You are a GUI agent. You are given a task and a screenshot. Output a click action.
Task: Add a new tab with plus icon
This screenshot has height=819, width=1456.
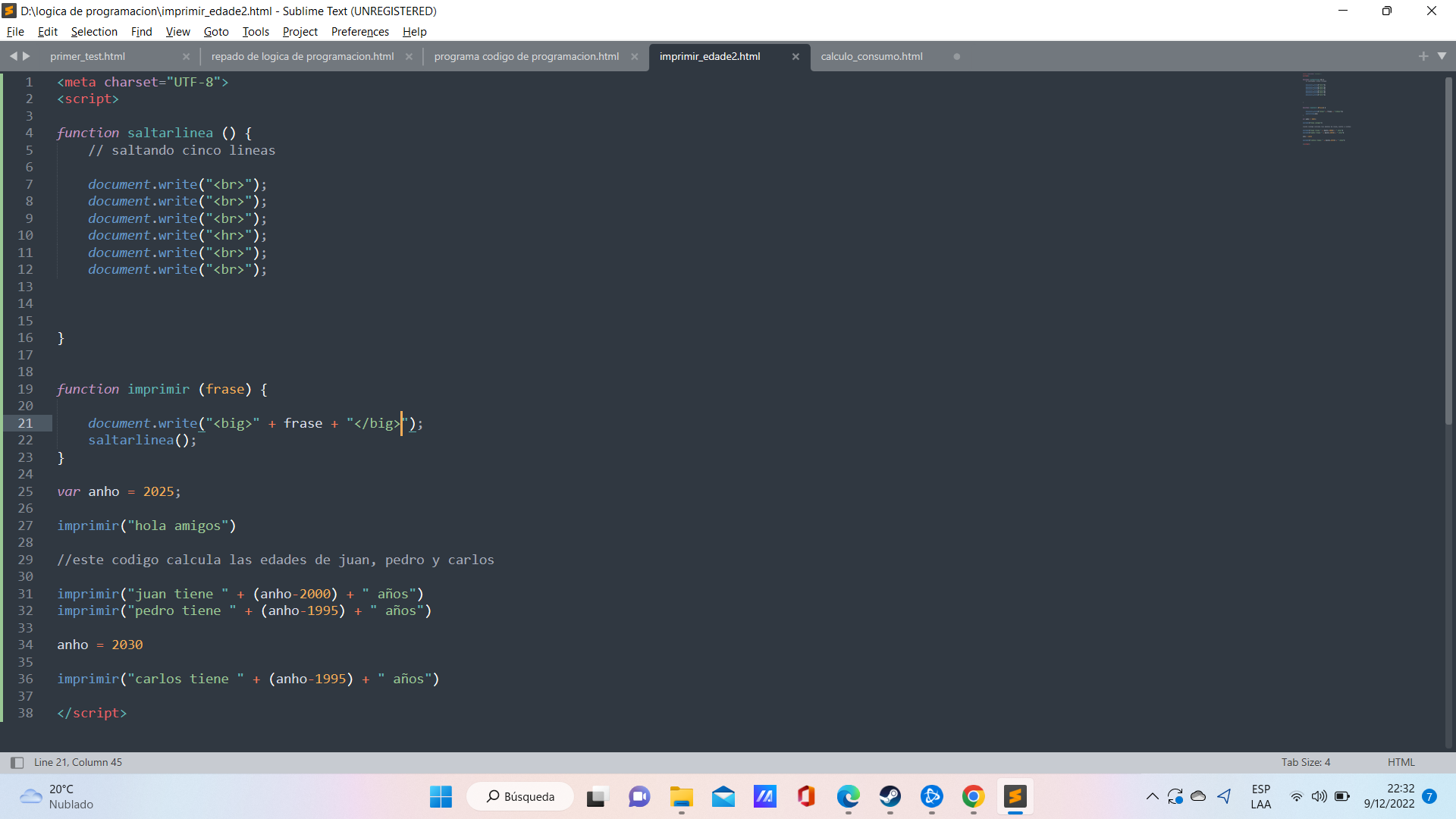pyautogui.click(x=1423, y=56)
